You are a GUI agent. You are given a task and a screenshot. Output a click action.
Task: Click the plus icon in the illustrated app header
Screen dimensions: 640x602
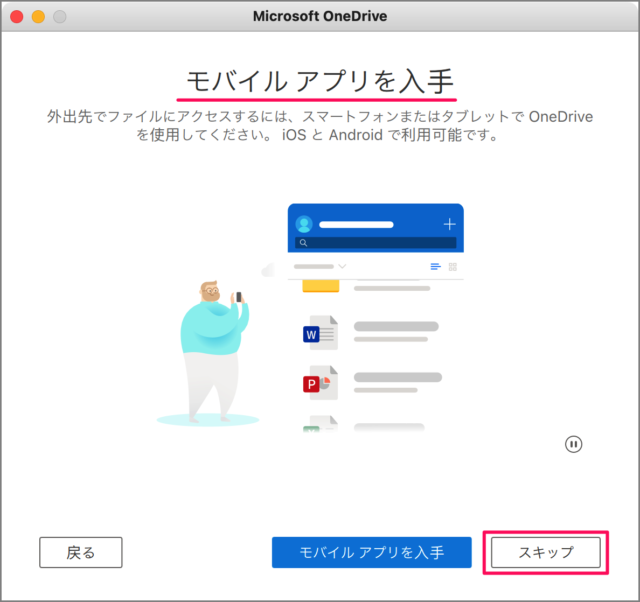pyautogui.click(x=449, y=224)
